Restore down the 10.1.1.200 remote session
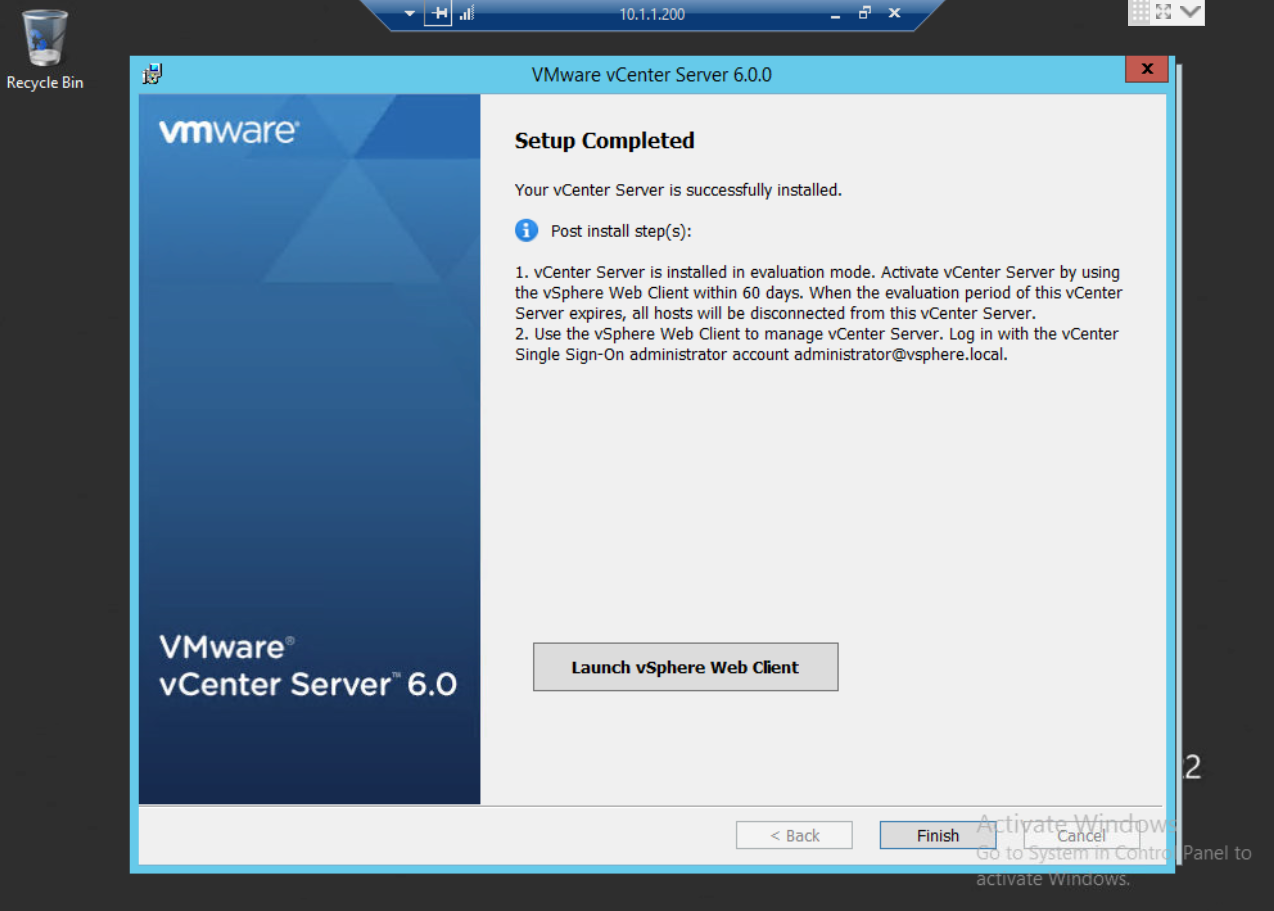 pyautogui.click(x=865, y=13)
